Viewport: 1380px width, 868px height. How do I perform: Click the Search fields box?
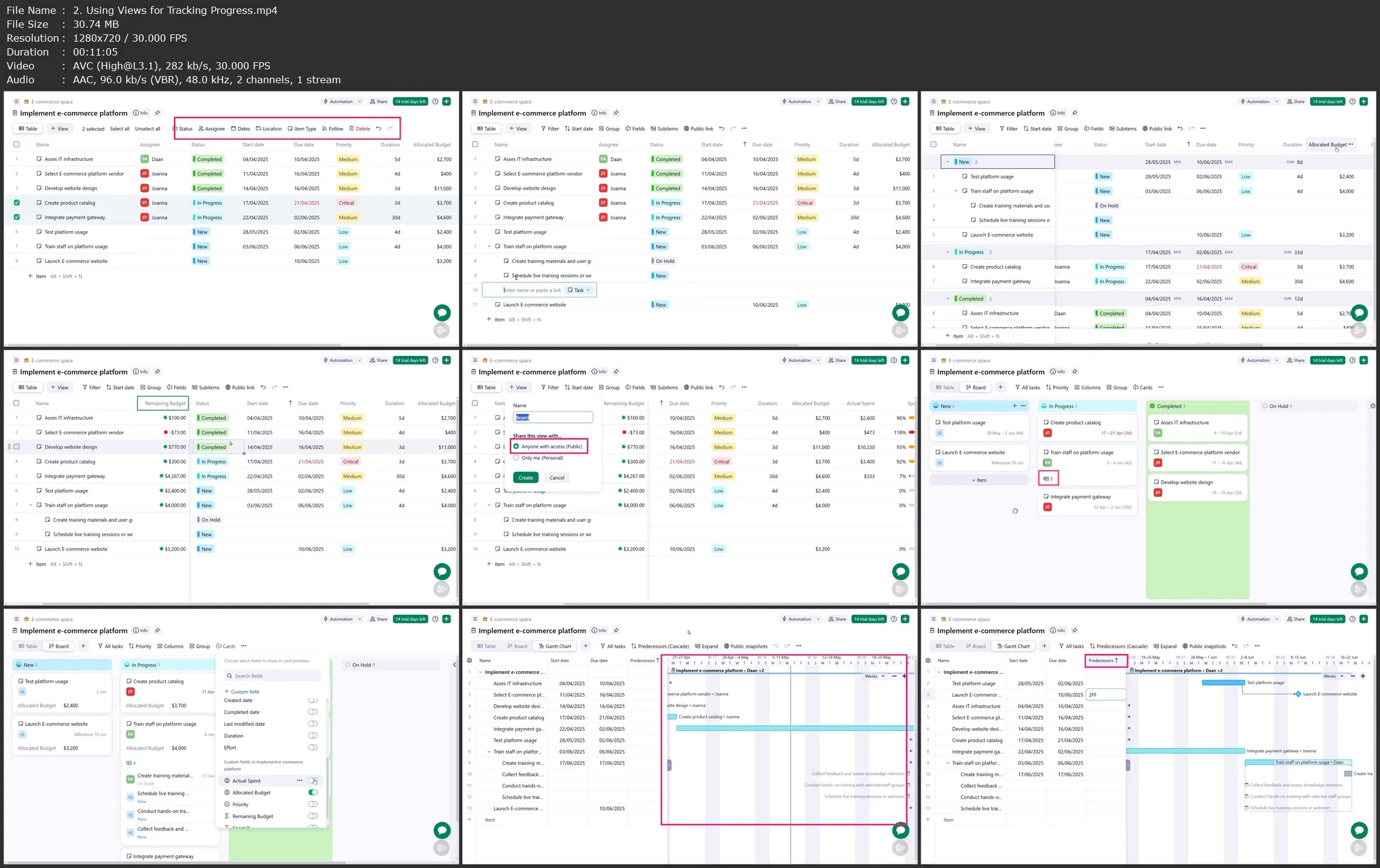[x=272, y=676]
